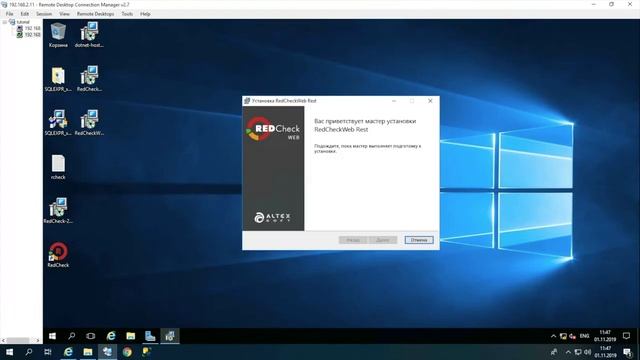Open Server Manager icon on remote taskbar
Screen dimensions: 640x360
coord(150,336)
